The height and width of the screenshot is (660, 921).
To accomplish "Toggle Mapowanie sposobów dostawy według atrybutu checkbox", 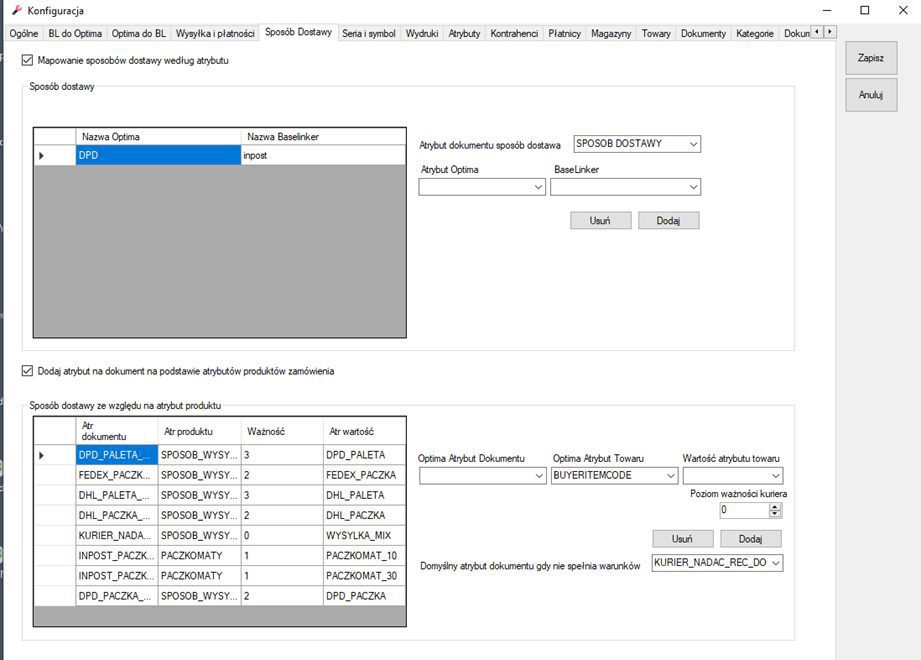I will (27, 60).
